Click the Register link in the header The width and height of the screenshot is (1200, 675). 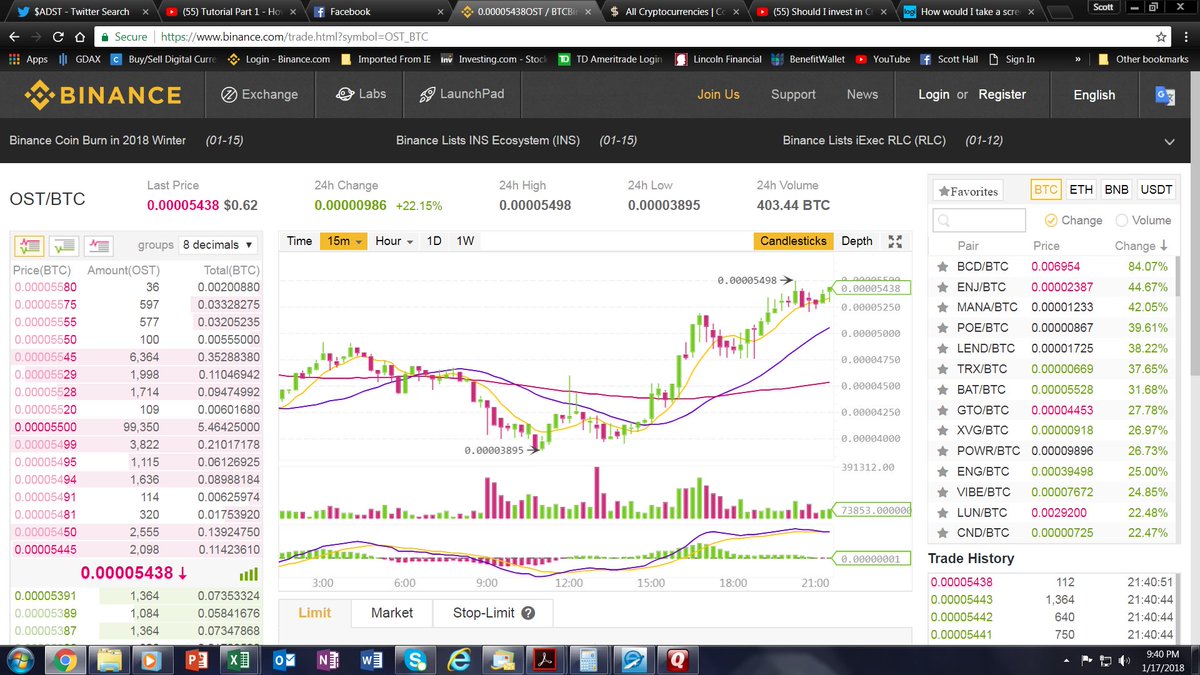(1002, 94)
